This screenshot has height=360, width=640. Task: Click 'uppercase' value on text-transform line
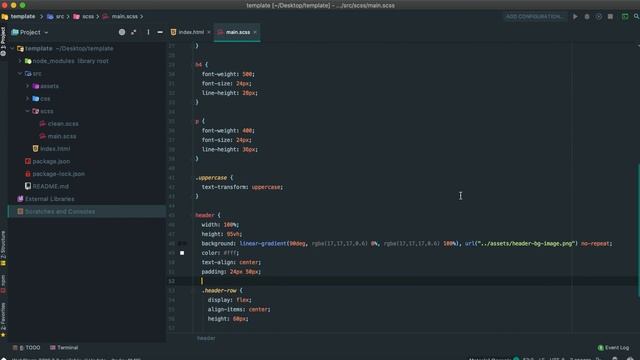[266, 187]
